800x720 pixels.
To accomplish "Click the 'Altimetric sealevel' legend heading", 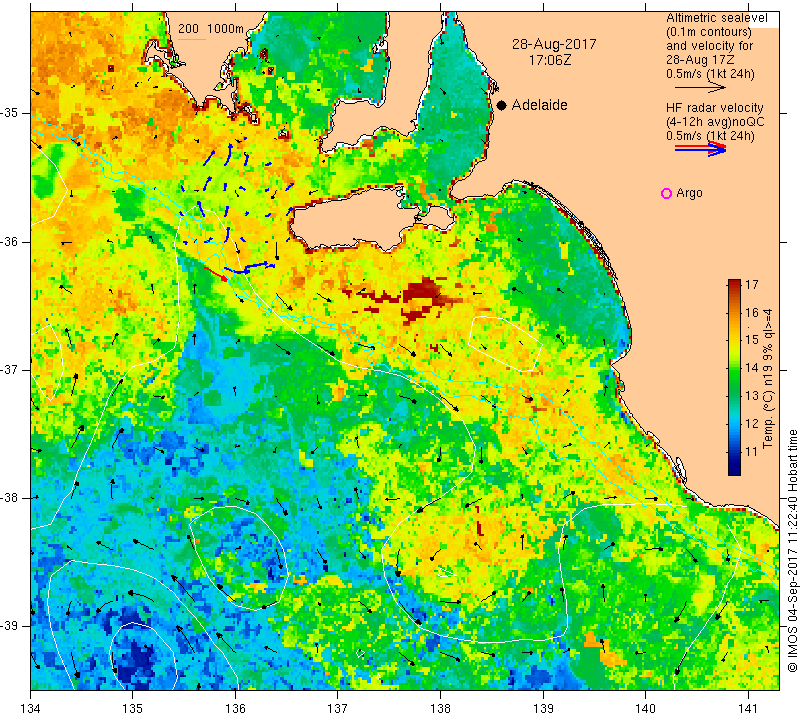I will 716,18.
